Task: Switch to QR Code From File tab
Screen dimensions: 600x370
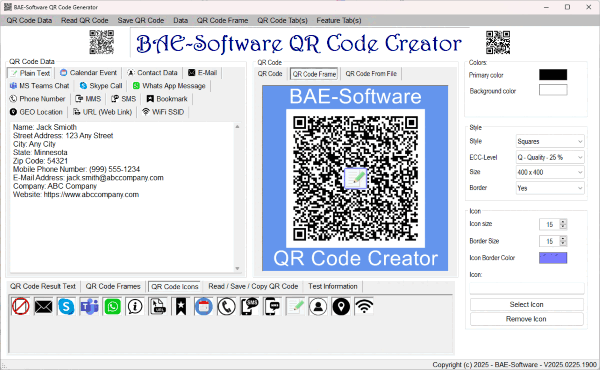Action: pyautogui.click(x=371, y=74)
